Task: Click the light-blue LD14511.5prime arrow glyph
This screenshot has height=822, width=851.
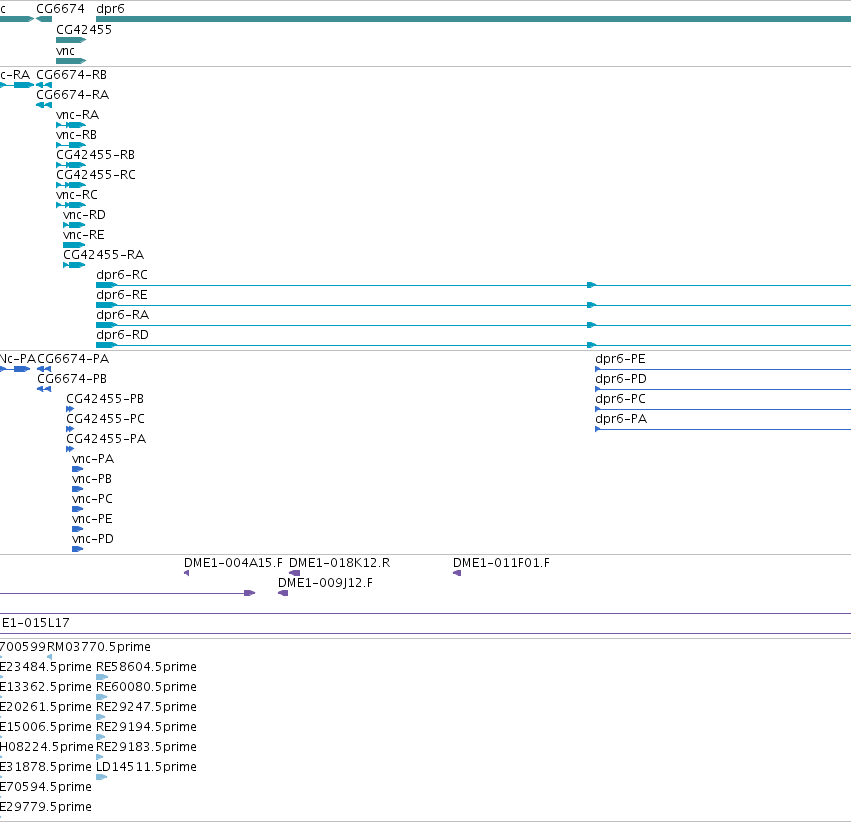Action: point(101,778)
